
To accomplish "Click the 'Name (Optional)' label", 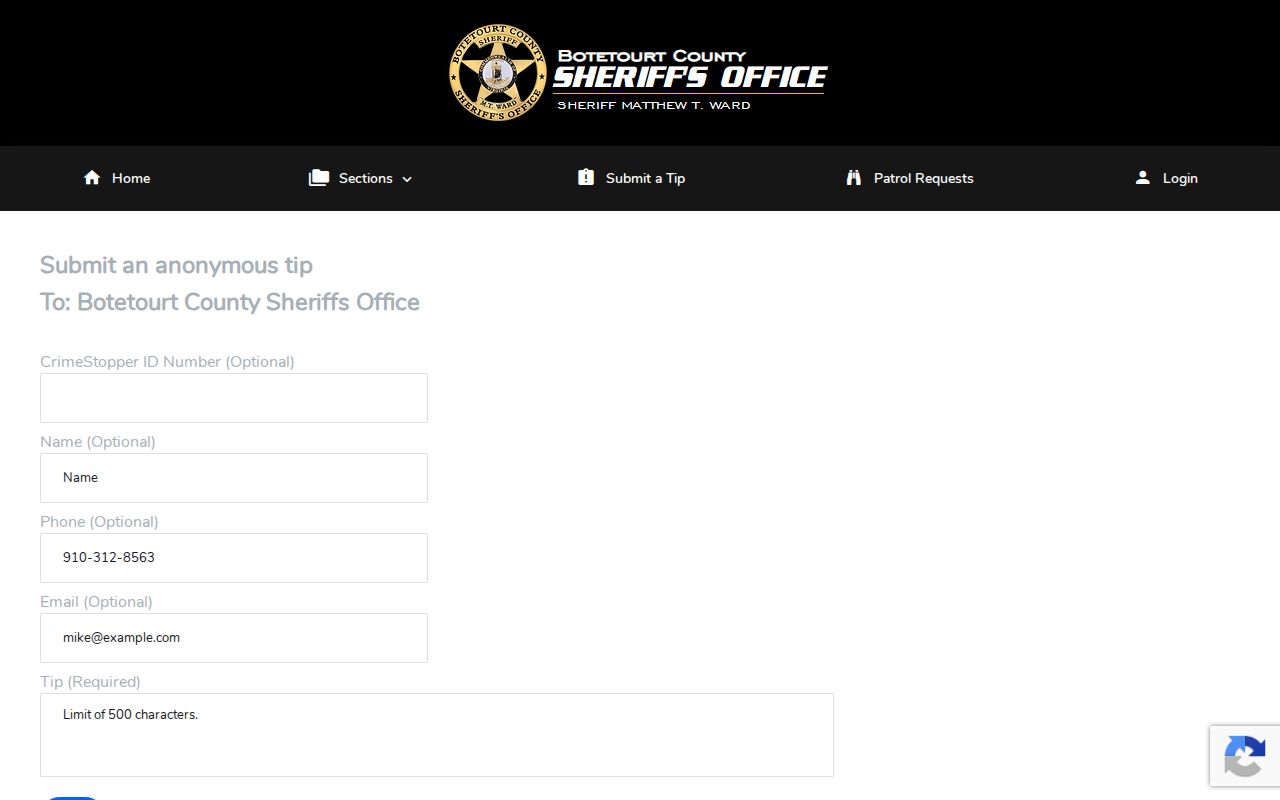I will point(98,442).
